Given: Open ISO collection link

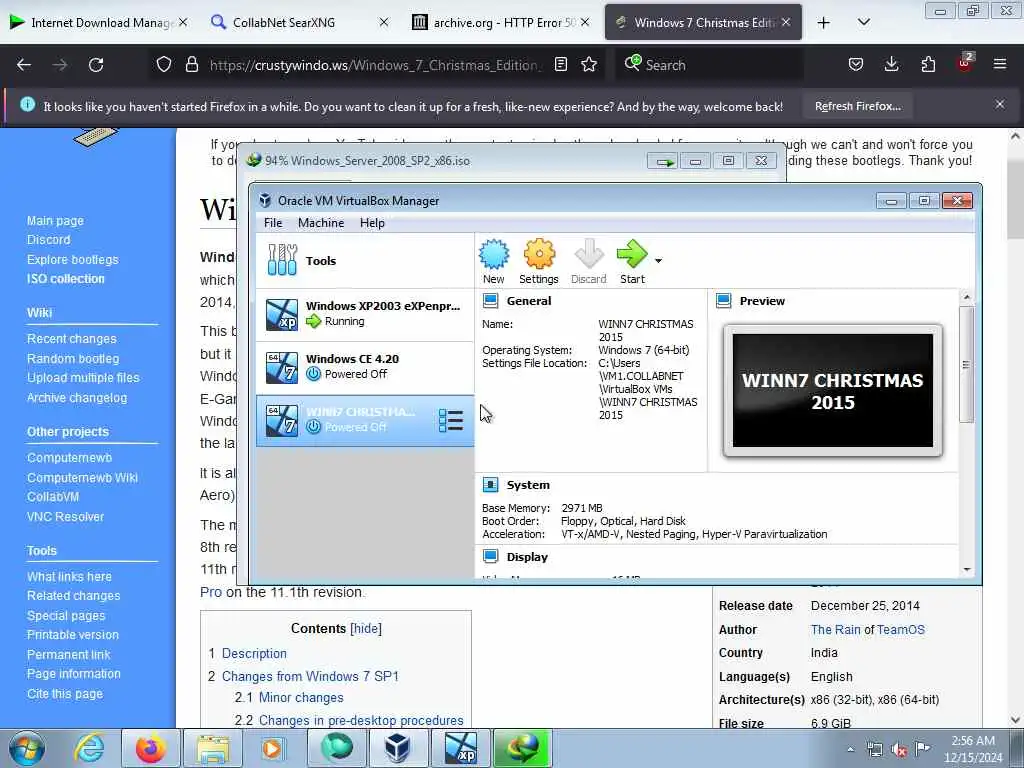Looking at the screenshot, I should [65, 279].
